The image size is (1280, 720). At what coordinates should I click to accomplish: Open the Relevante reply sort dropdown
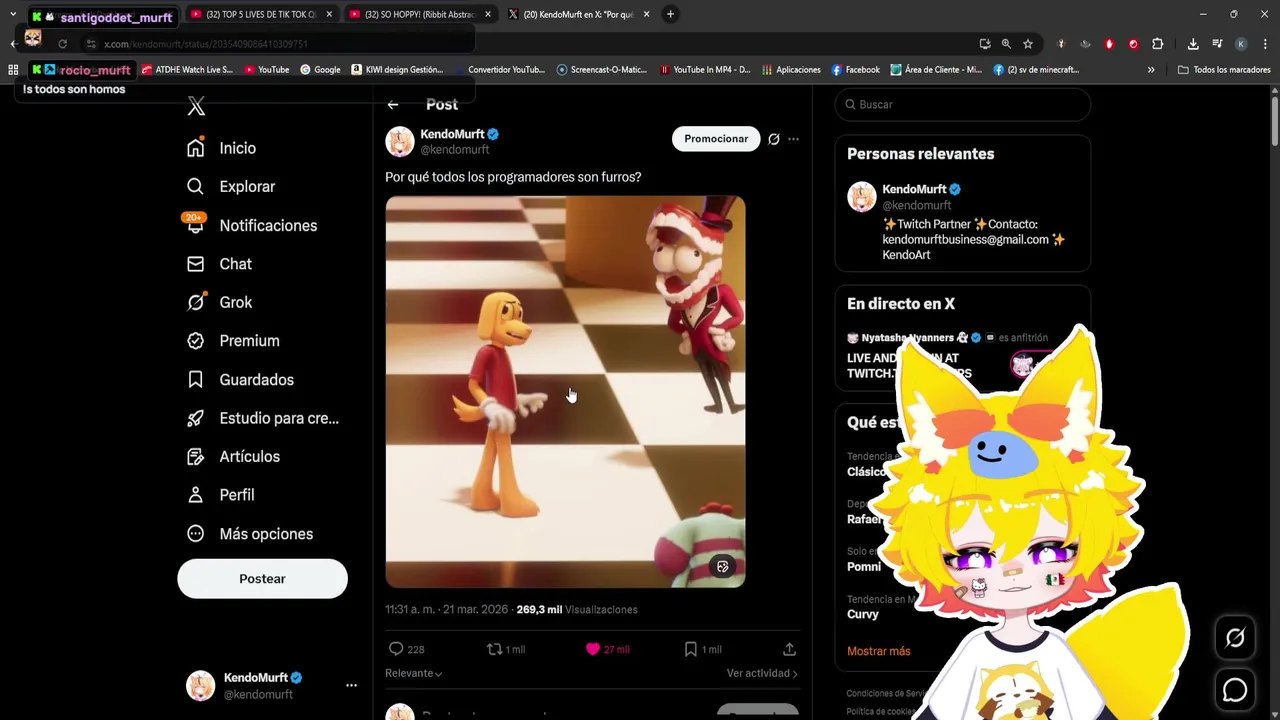(413, 674)
